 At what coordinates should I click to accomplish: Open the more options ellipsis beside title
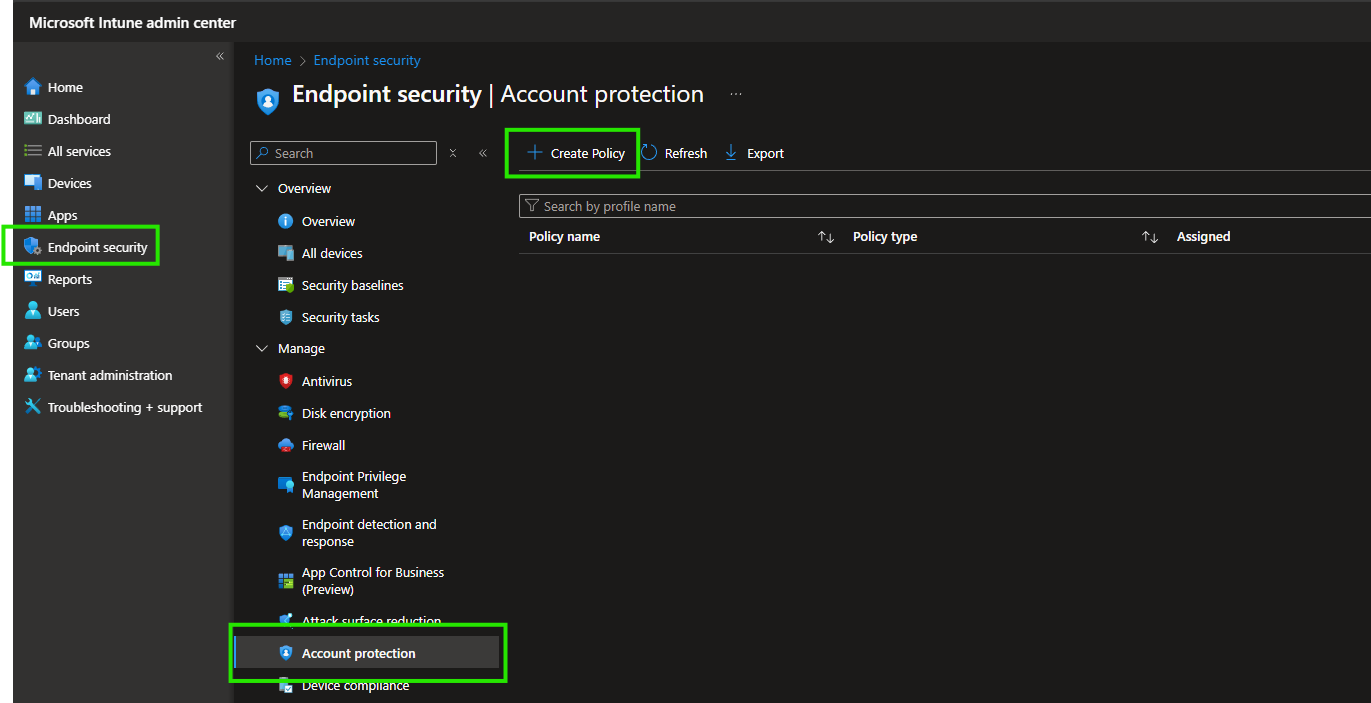pos(736,94)
